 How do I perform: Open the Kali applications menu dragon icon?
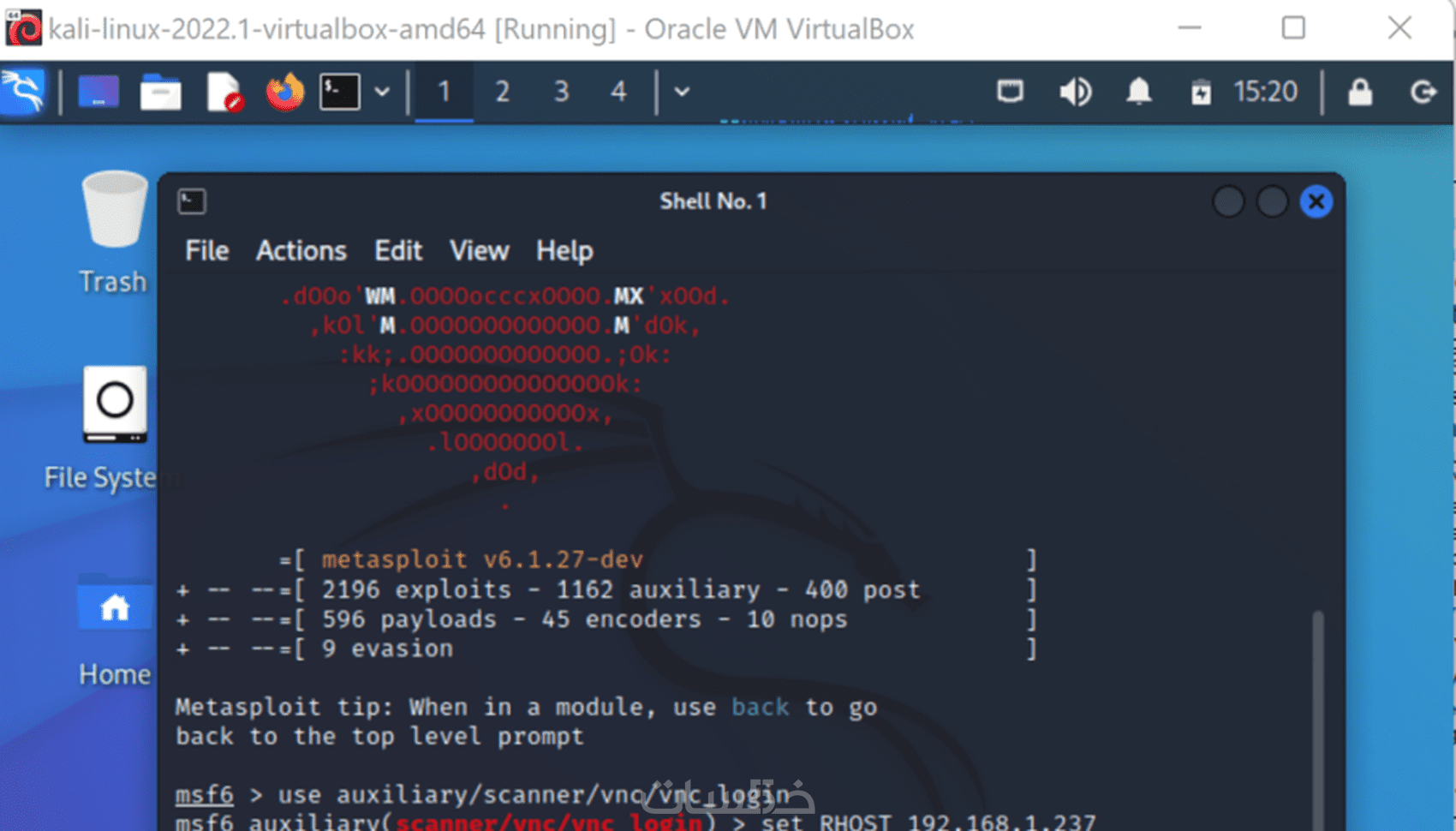23,91
